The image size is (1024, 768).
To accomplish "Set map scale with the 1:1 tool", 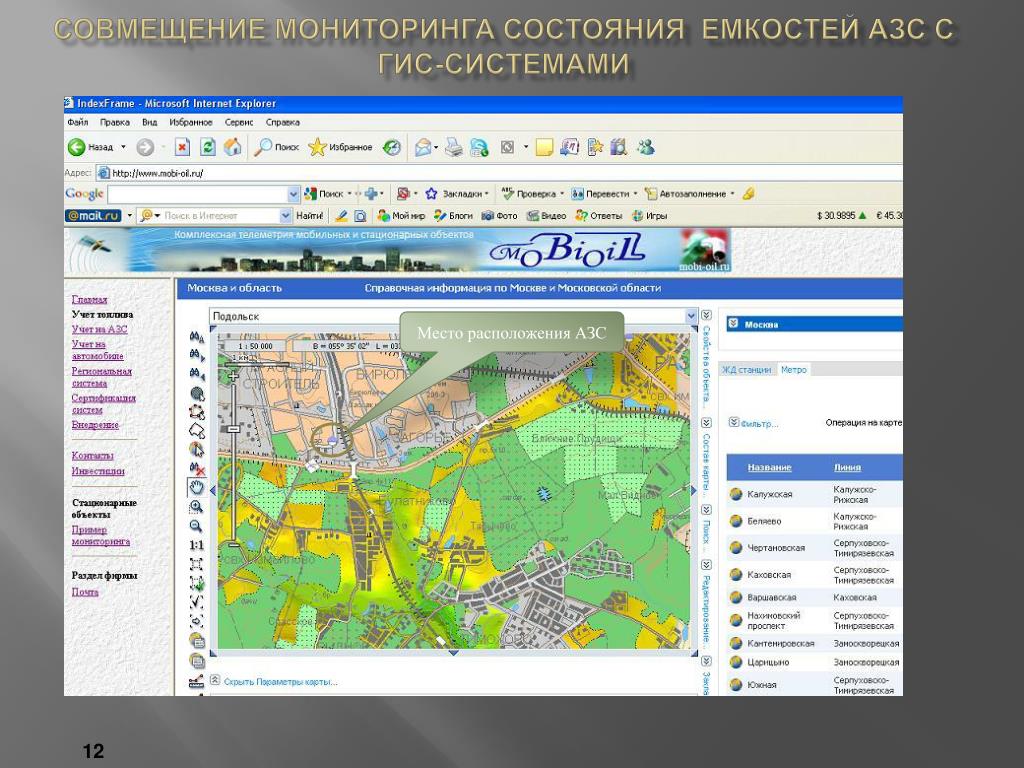I will [197, 545].
